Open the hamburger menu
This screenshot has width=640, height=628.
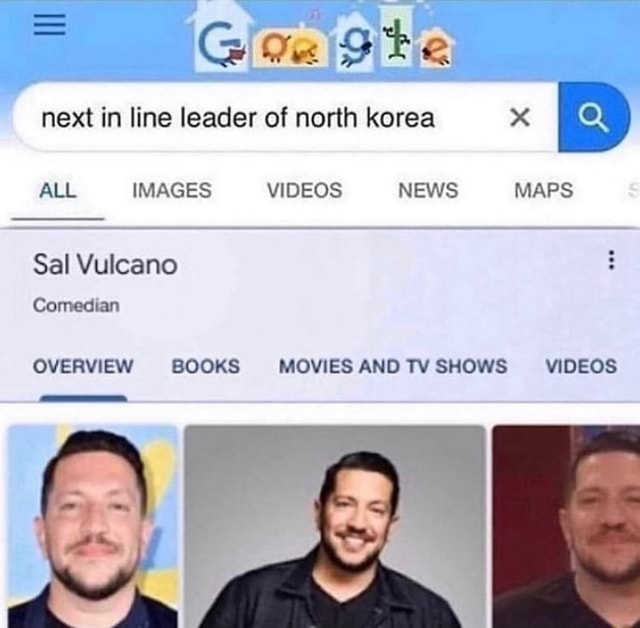click(x=49, y=25)
